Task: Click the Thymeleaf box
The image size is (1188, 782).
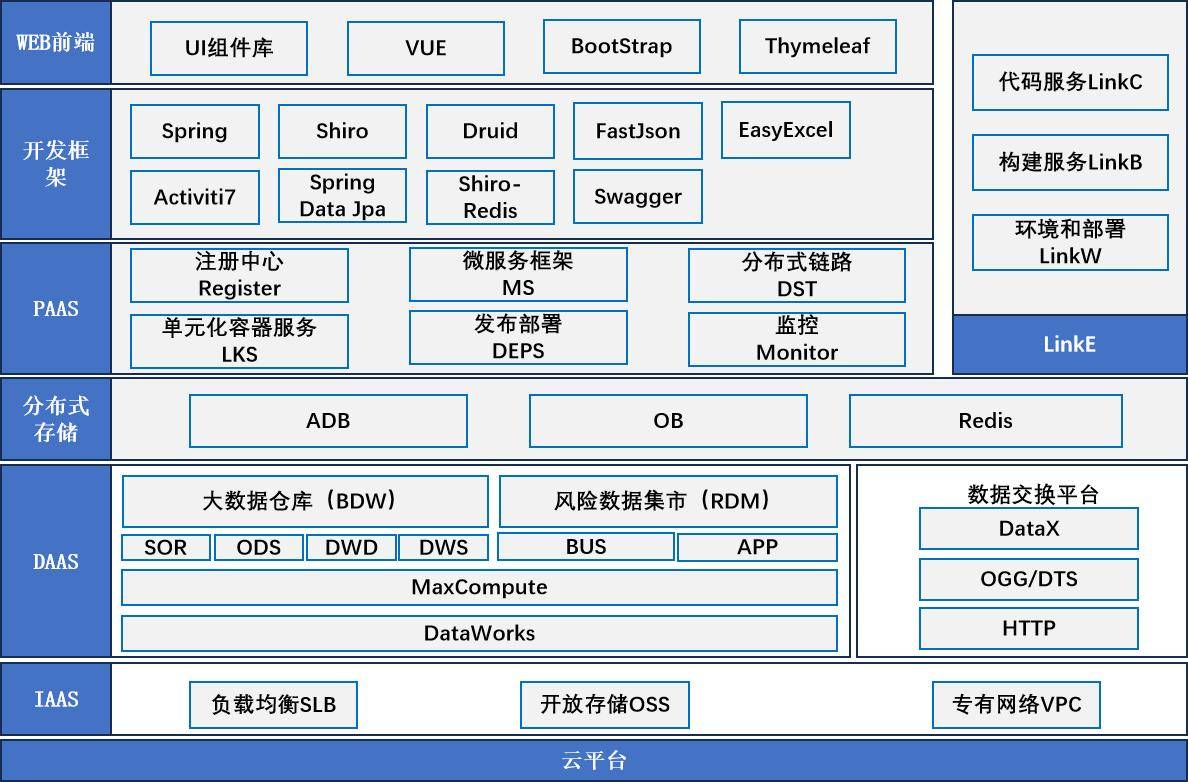Action: tap(818, 46)
